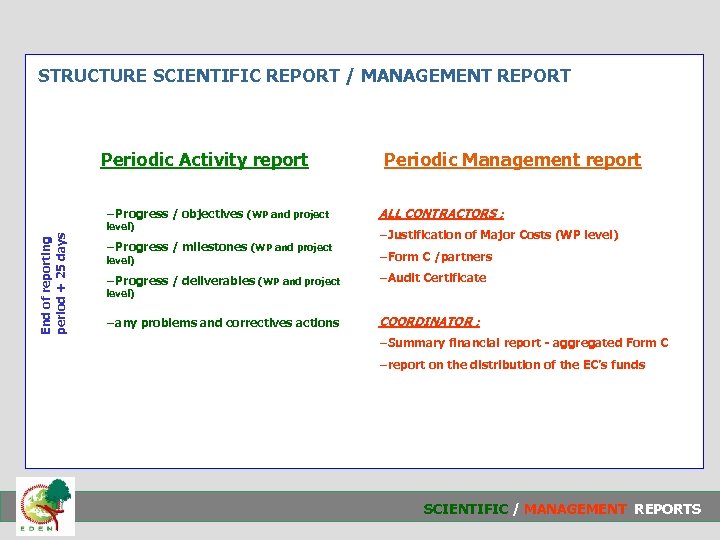Click the 'ALL CONTRACTORS :' subheading

(x=441, y=214)
